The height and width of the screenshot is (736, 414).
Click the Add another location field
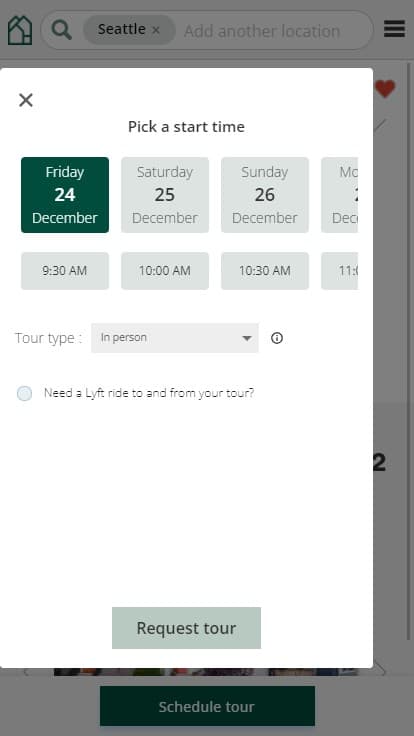[262, 31]
